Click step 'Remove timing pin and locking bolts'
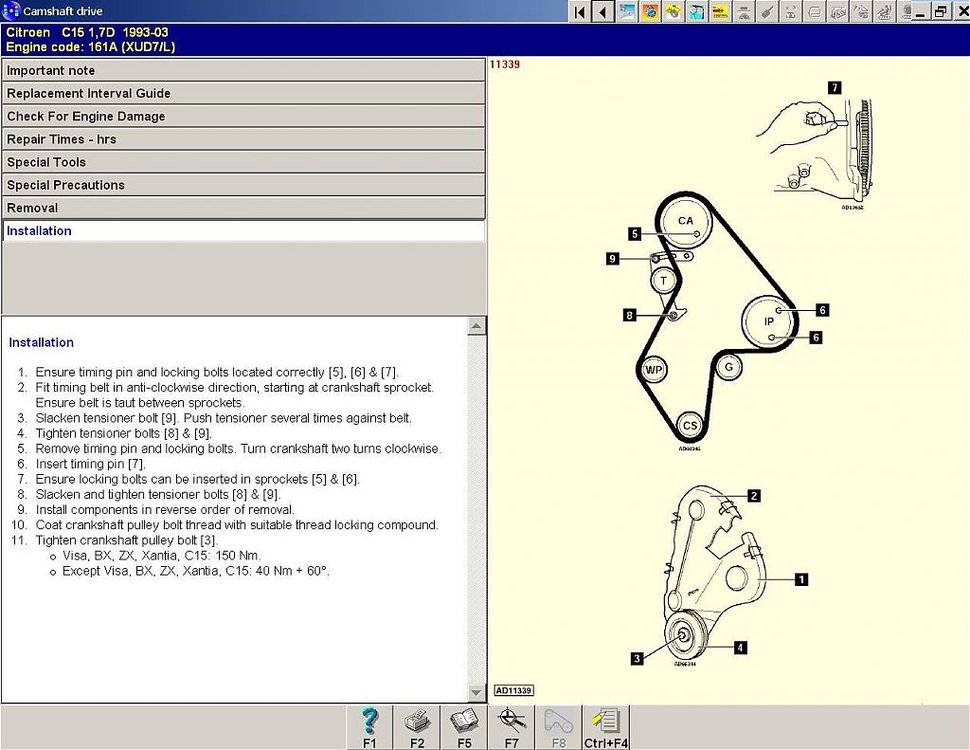 click(238, 449)
